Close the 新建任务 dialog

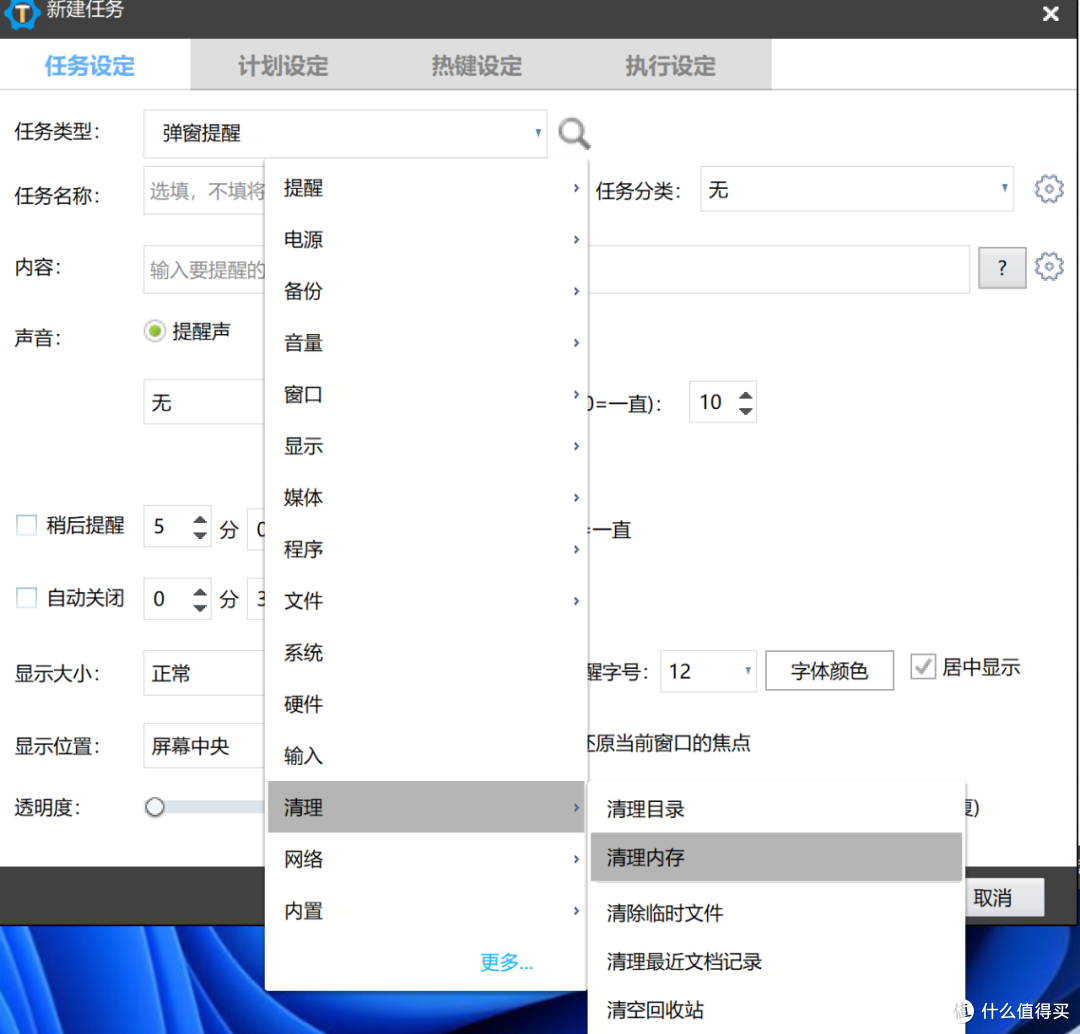tap(1050, 14)
